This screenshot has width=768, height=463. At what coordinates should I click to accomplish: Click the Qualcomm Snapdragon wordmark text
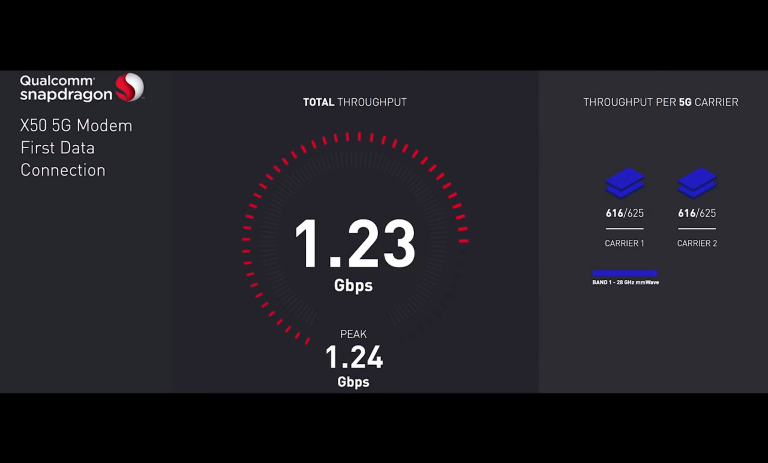click(x=57, y=88)
